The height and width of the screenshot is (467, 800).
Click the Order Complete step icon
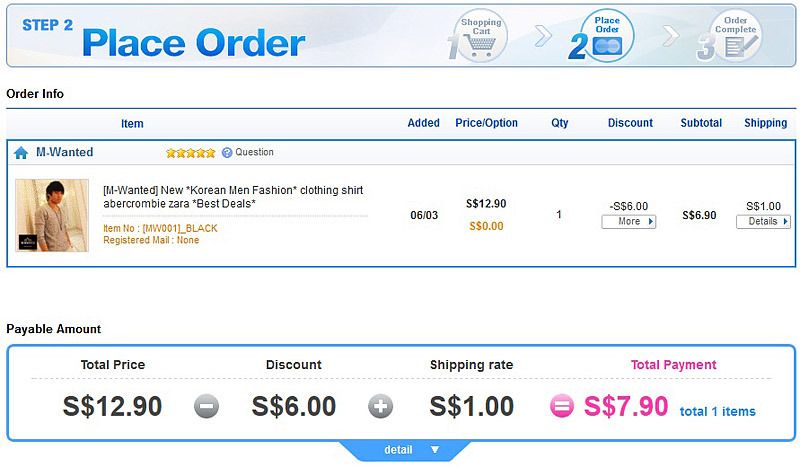coord(733,36)
